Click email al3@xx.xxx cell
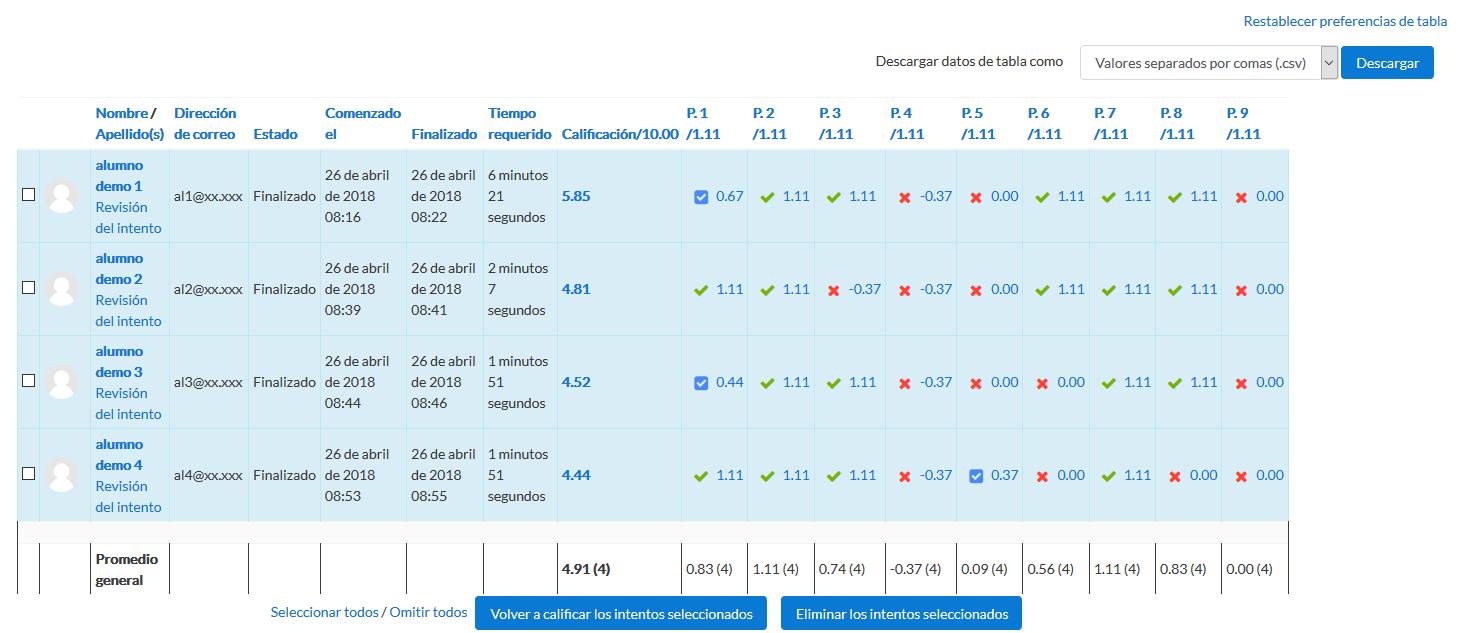This screenshot has height=633, width=1460. point(208,382)
